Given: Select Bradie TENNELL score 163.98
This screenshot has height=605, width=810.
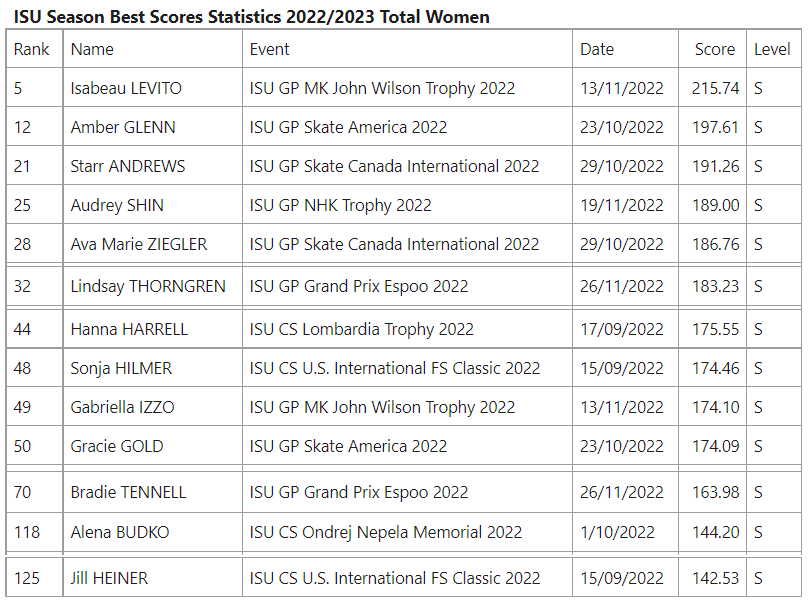Looking at the screenshot, I should (715, 492).
